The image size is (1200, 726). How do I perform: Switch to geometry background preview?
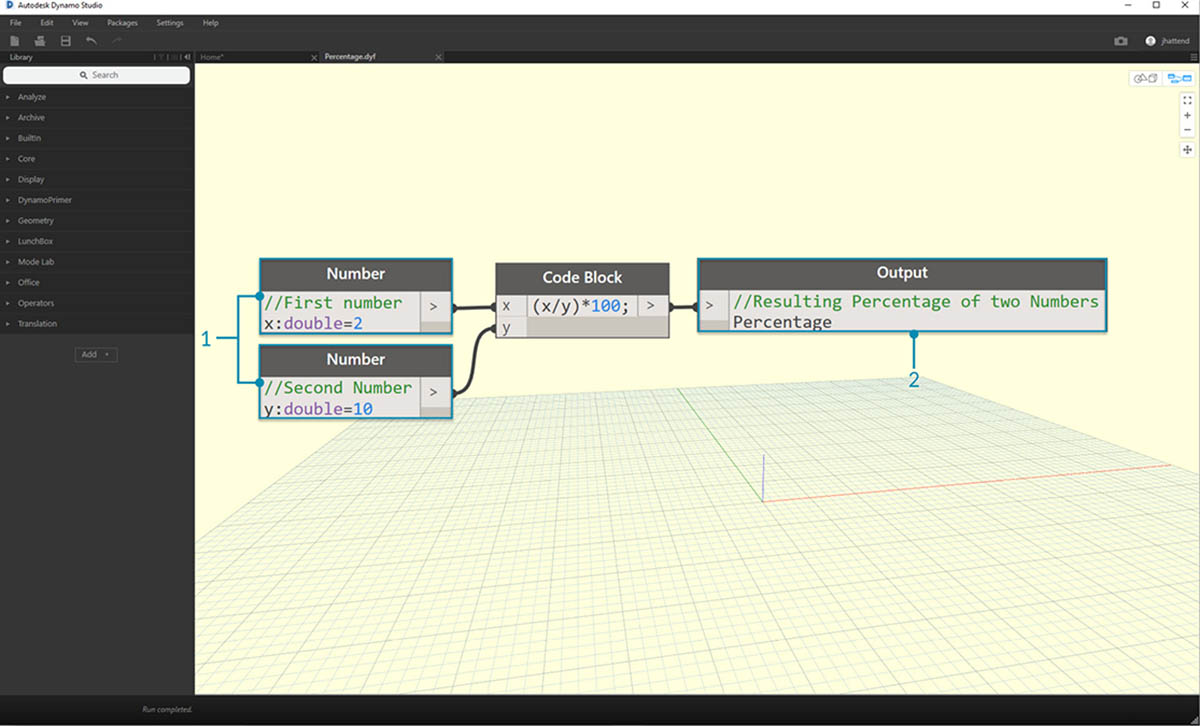pos(1145,78)
